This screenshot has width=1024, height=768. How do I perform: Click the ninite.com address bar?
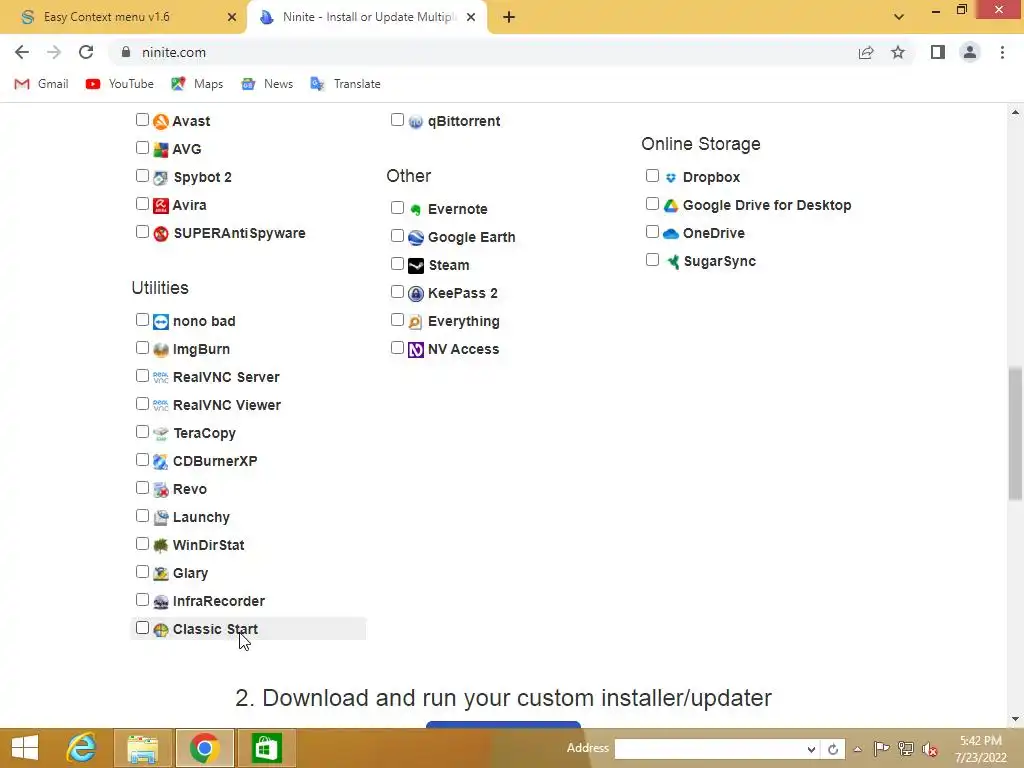click(483, 52)
